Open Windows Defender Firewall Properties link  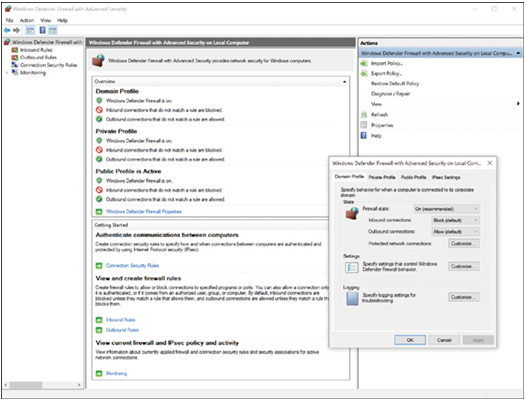[144, 211]
